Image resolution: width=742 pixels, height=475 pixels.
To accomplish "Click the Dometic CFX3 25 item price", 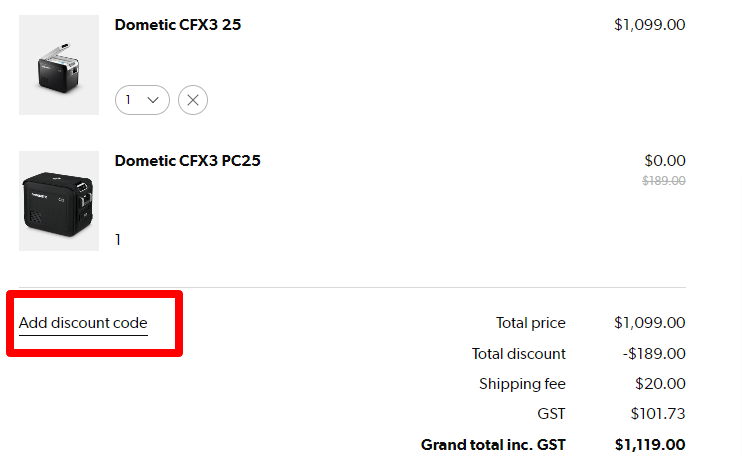I will coord(649,25).
